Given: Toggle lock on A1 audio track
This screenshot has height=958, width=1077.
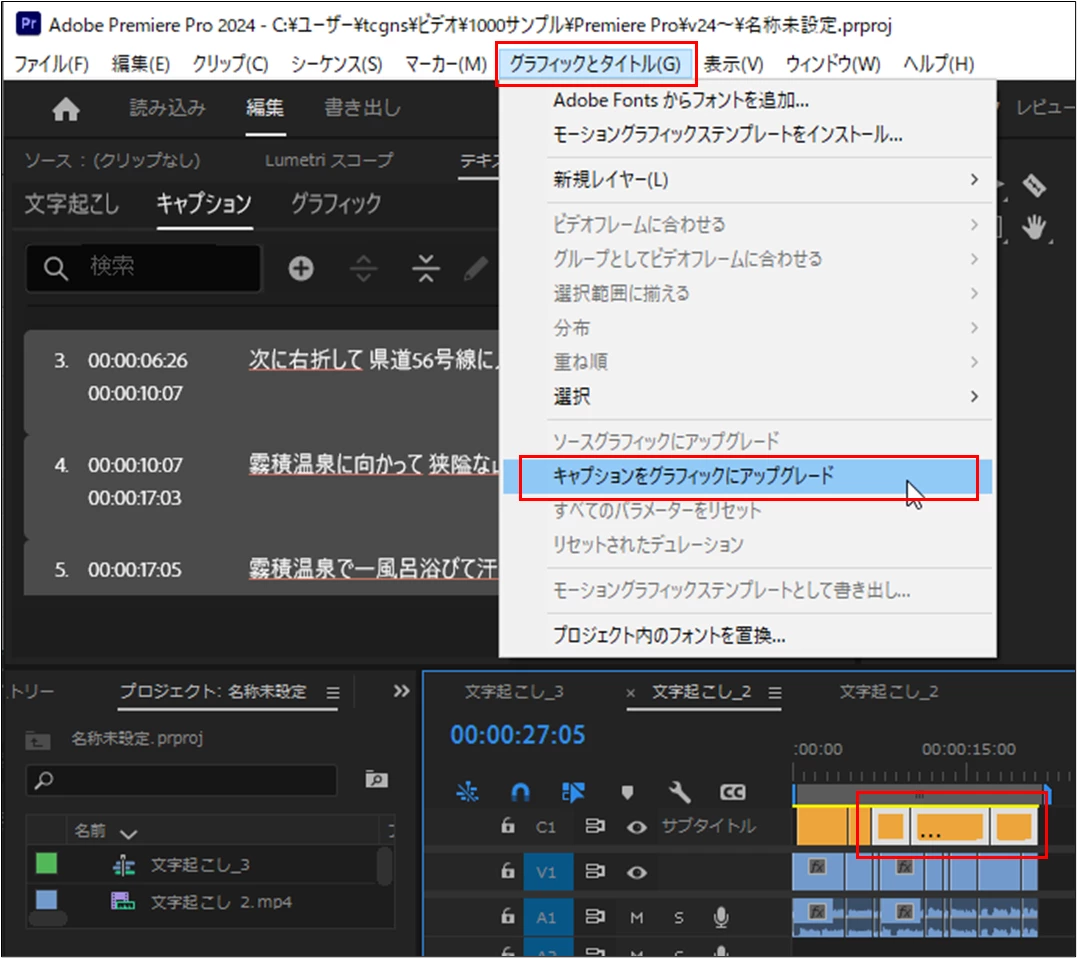Looking at the screenshot, I should 508,916.
